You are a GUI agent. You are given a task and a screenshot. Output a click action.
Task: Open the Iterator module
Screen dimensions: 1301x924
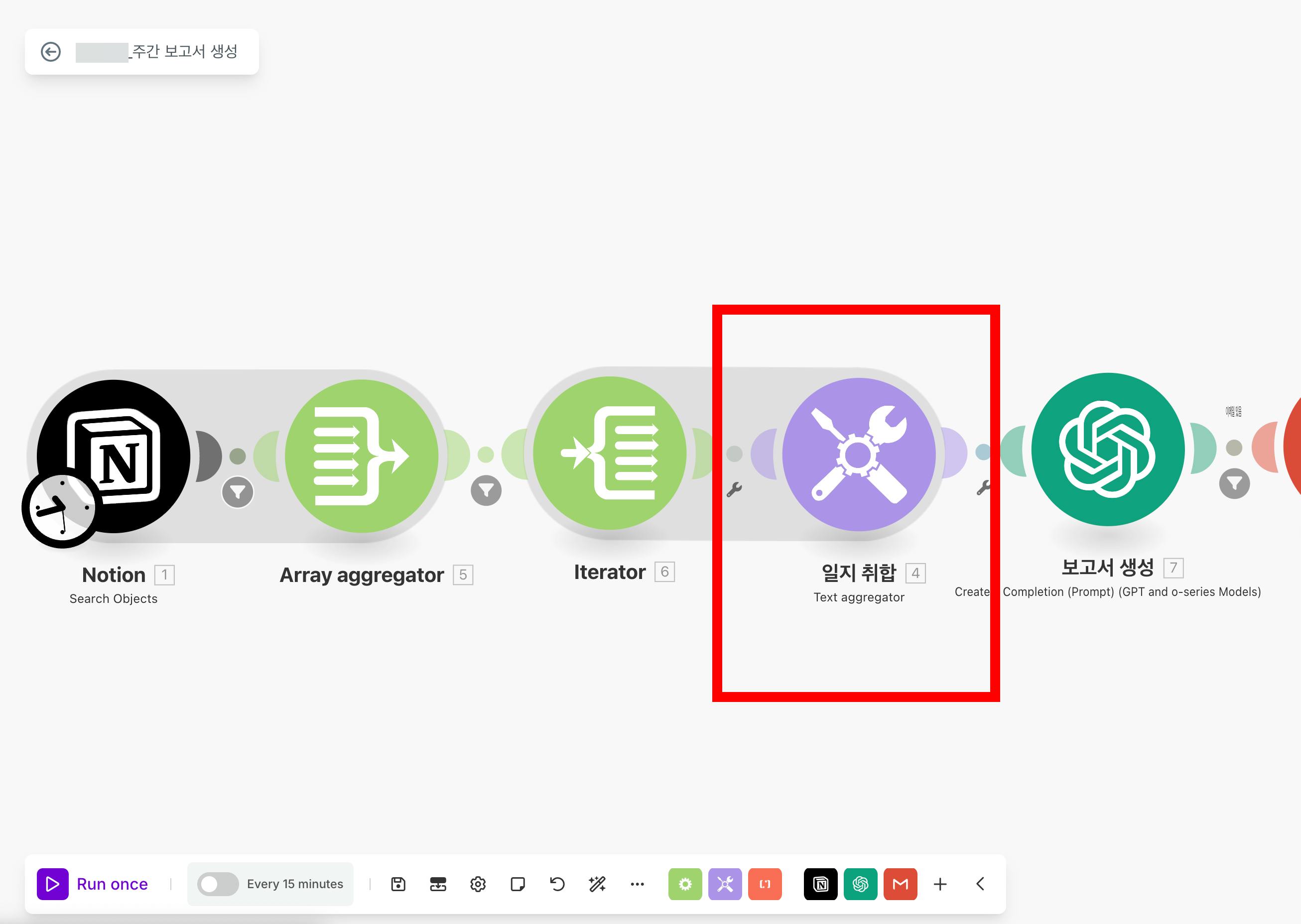[x=610, y=453]
